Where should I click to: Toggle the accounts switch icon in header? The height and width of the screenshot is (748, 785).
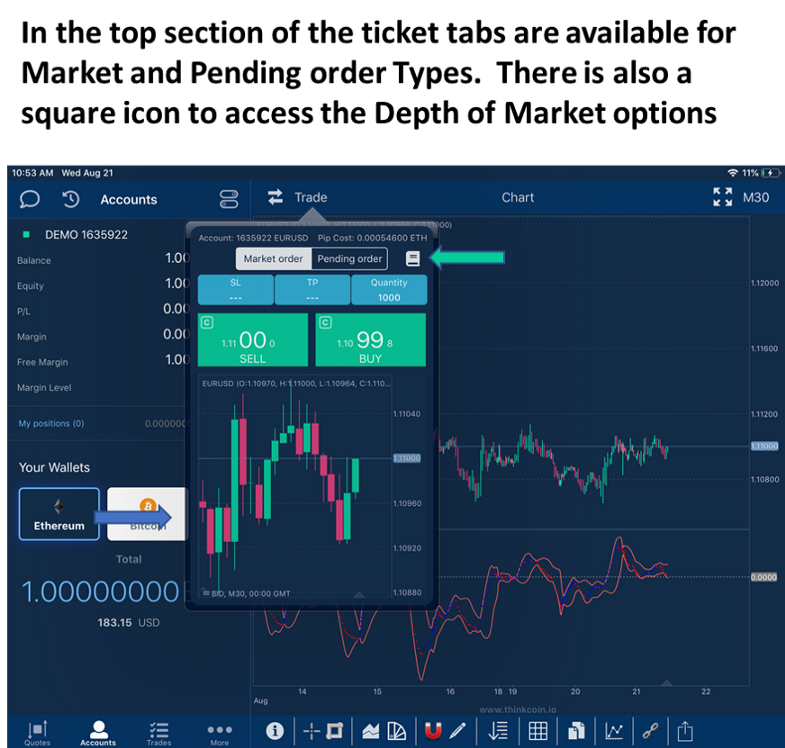coord(229,199)
